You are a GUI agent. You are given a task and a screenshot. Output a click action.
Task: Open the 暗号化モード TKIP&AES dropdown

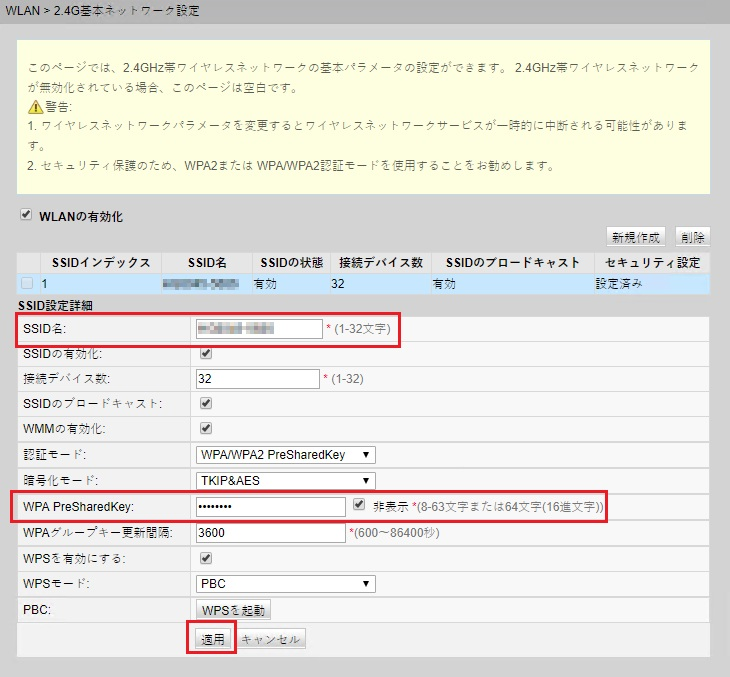coord(286,480)
